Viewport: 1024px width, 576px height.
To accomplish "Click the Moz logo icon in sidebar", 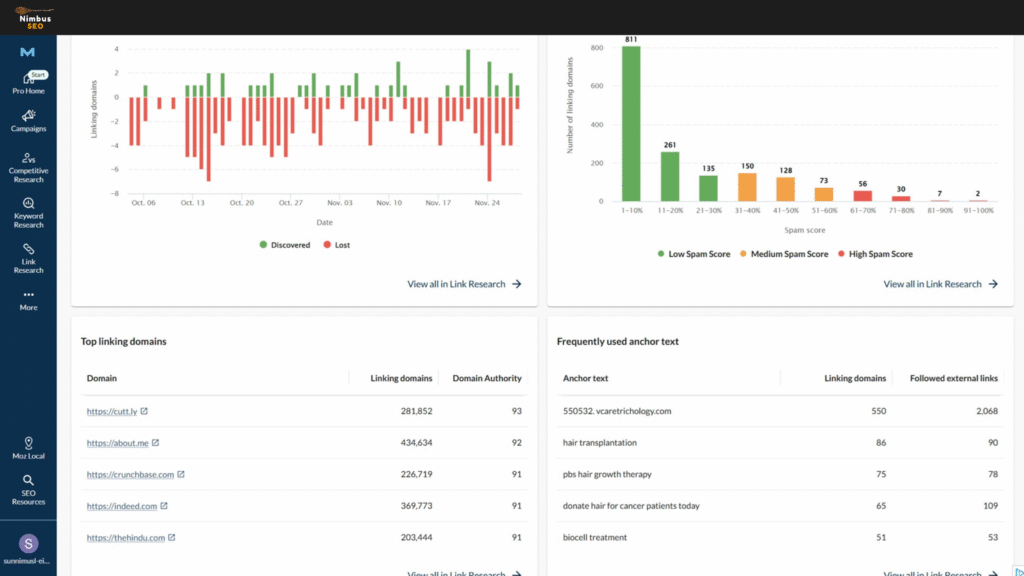I will tap(28, 52).
